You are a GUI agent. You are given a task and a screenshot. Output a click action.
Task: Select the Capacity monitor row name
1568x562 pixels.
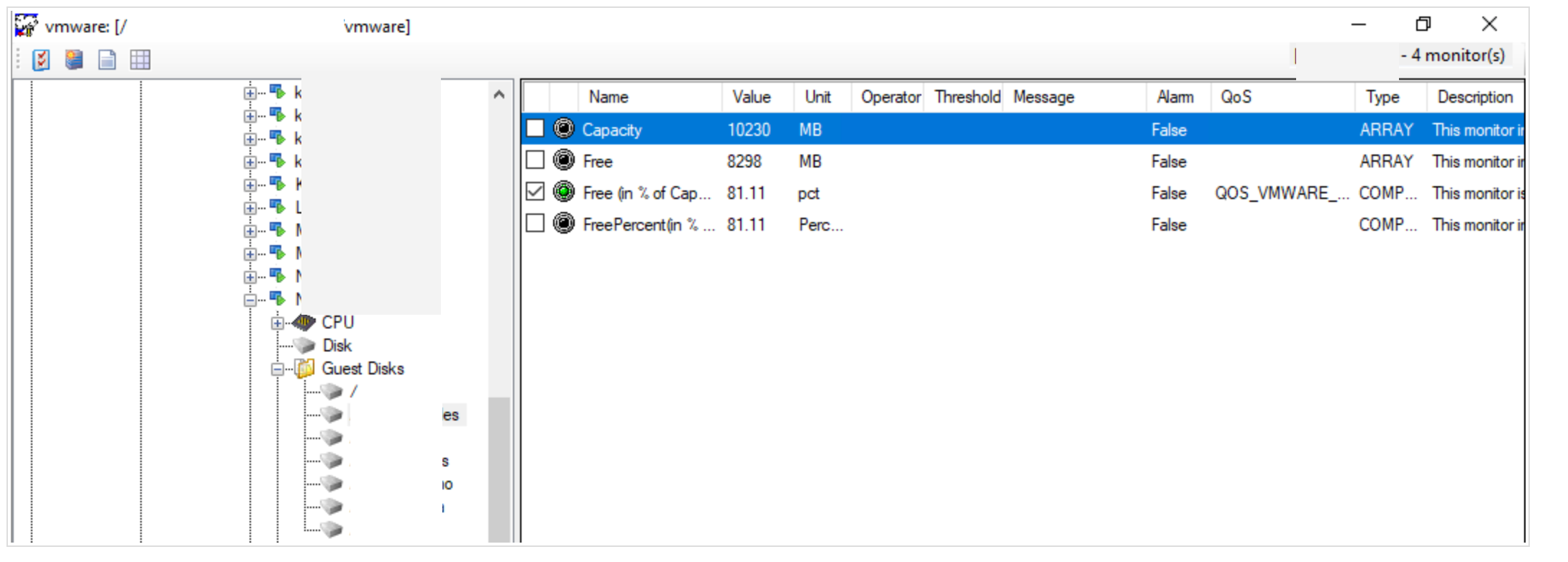coord(612,129)
